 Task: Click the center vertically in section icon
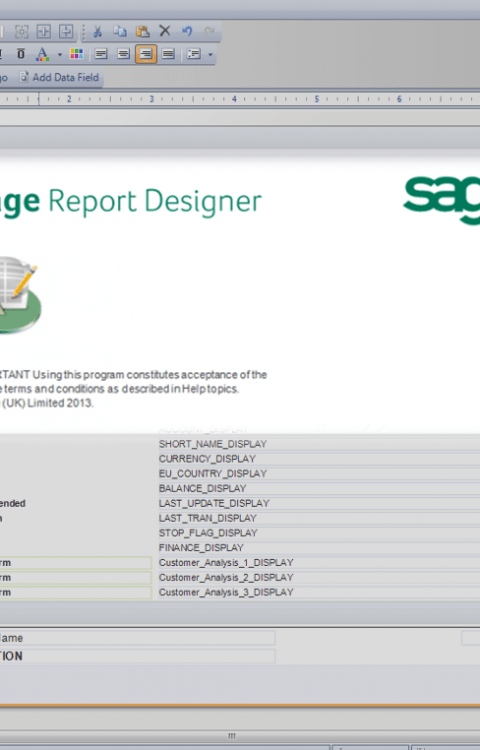point(66,32)
